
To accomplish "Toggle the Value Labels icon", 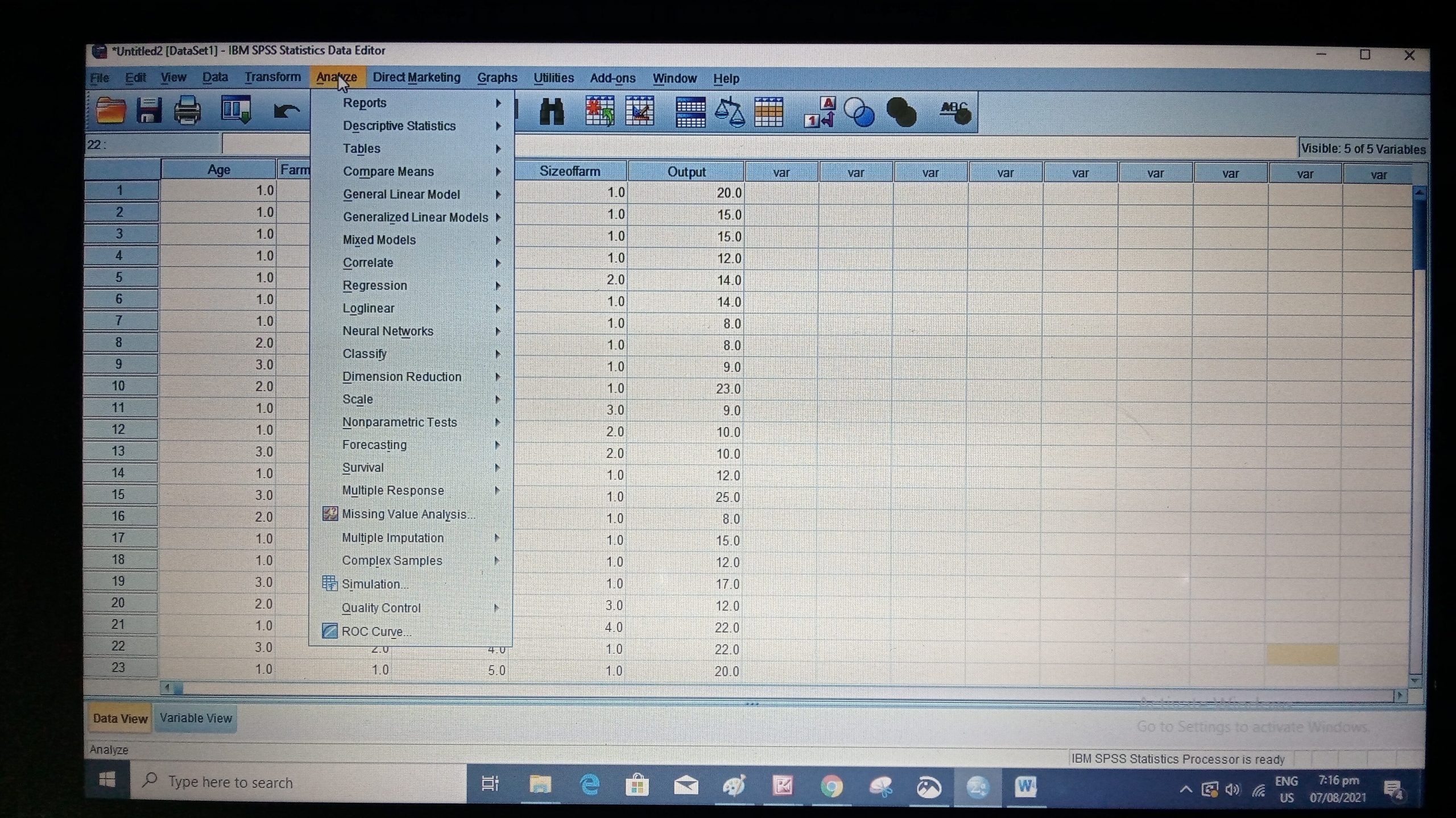I will 820,111.
